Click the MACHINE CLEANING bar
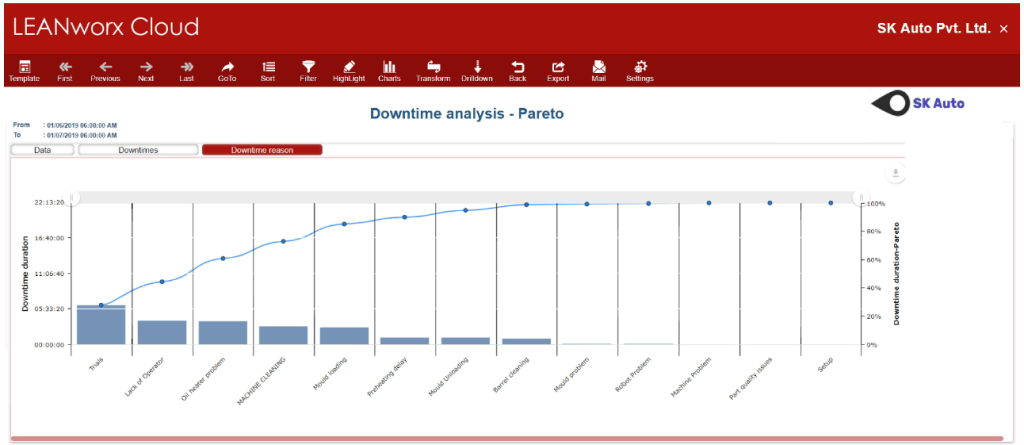Screen dimensions: 1024x445 (283, 335)
